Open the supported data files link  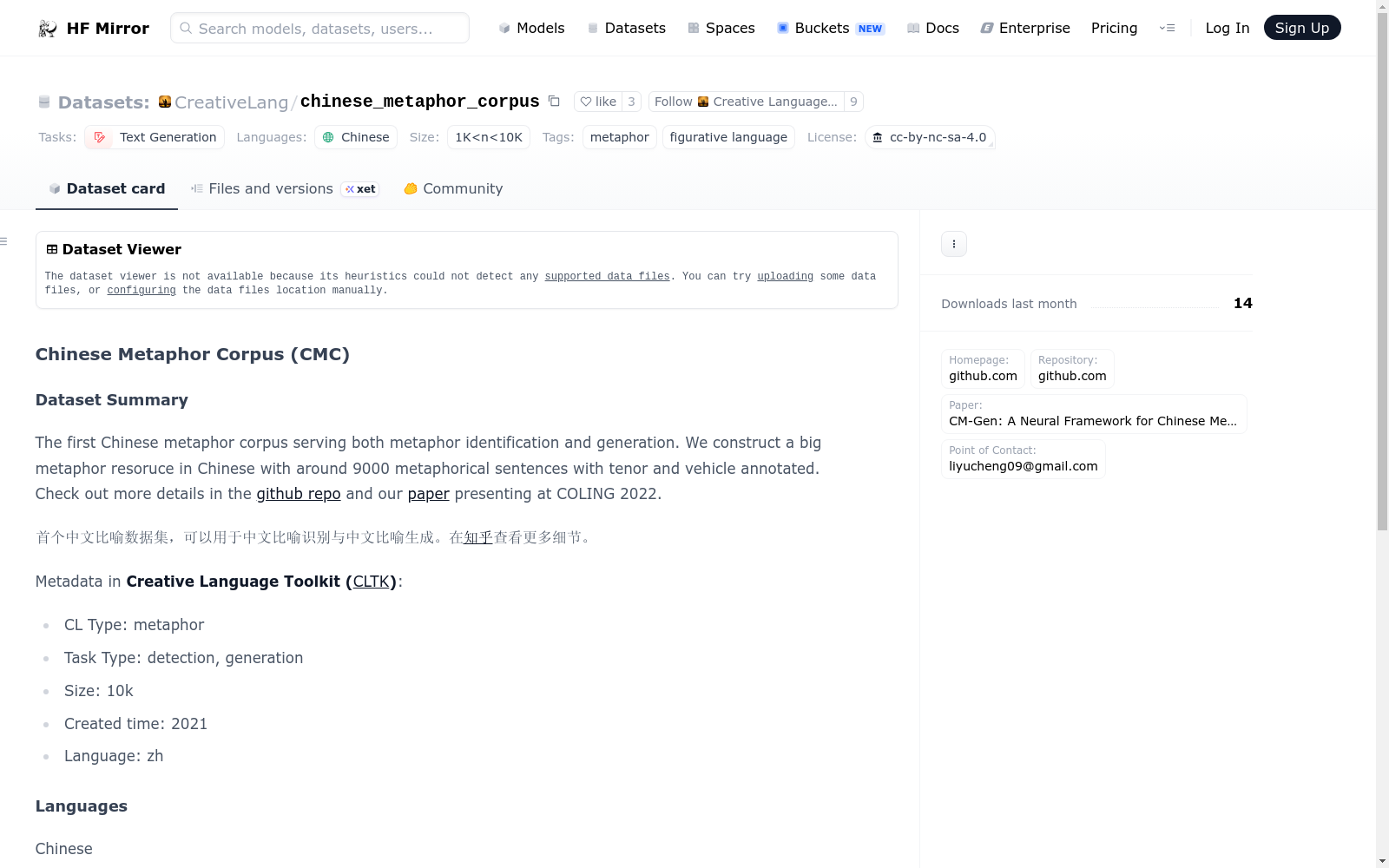coord(608,276)
